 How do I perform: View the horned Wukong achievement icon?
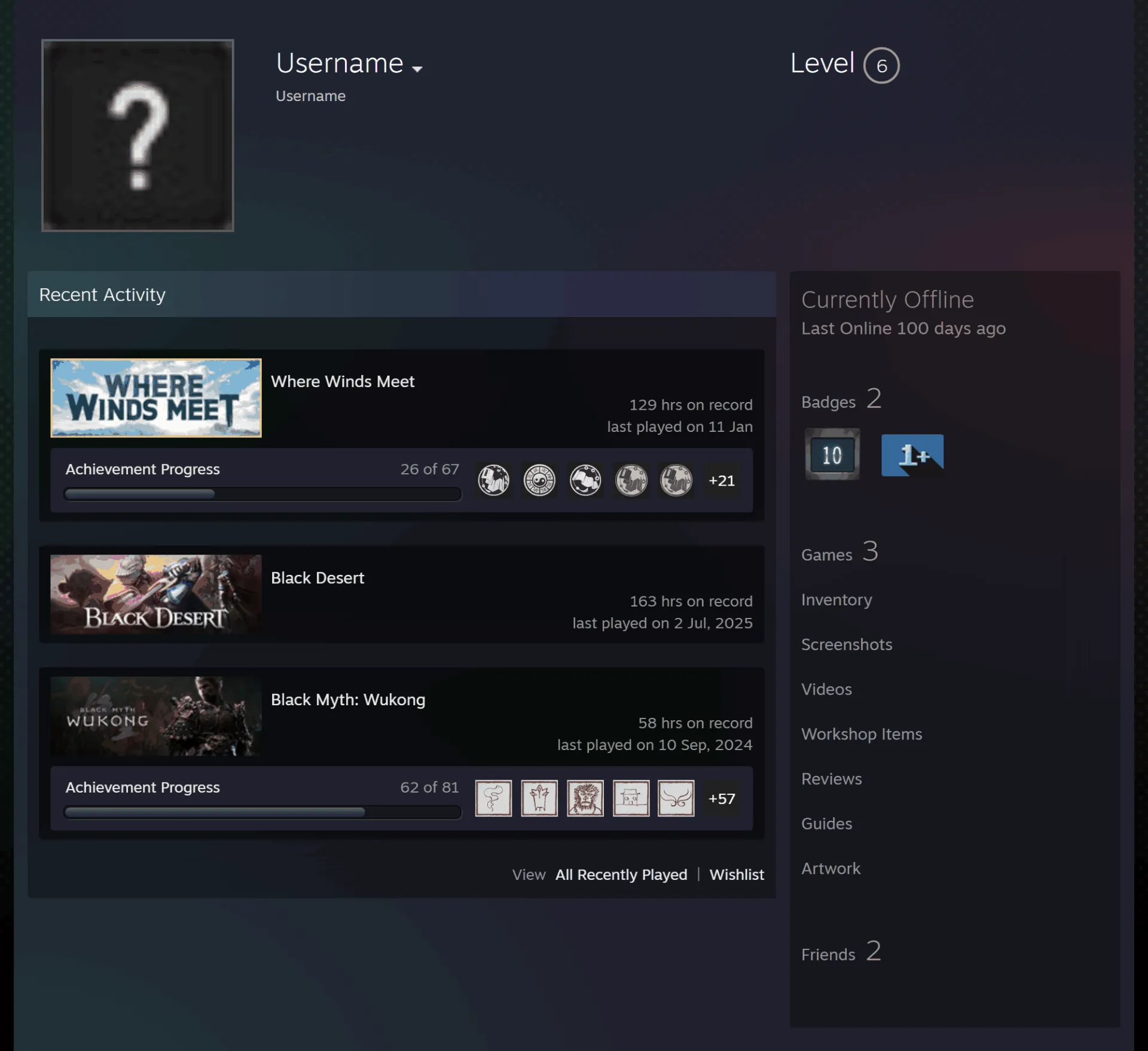(676, 798)
